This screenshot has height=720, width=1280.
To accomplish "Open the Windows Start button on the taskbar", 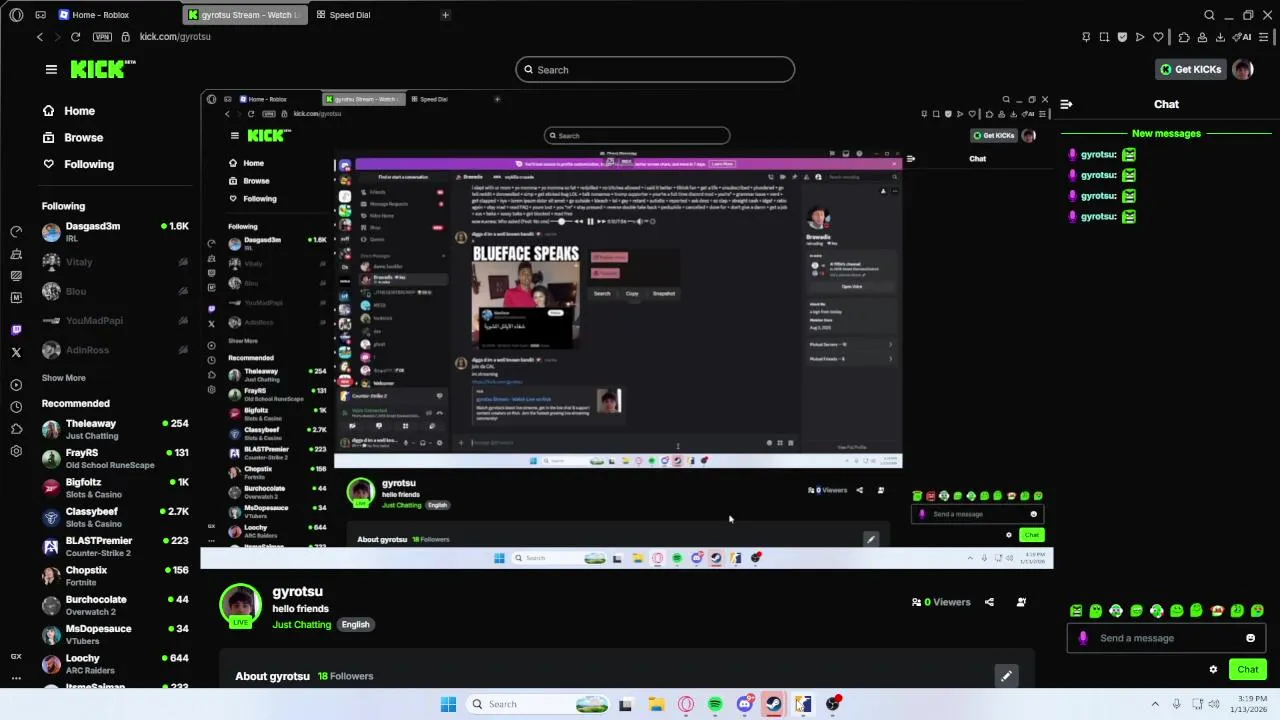I will click(x=448, y=704).
